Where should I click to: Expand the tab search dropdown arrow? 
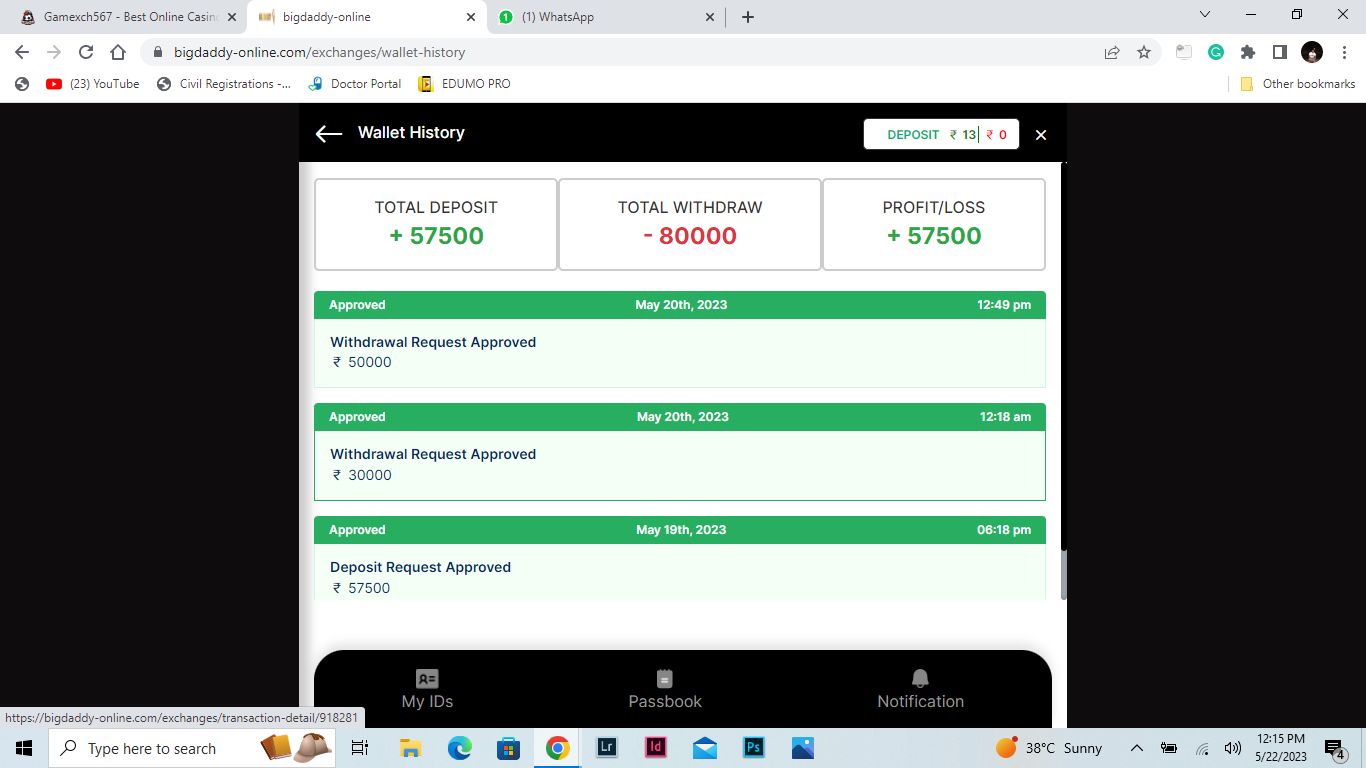(1204, 15)
